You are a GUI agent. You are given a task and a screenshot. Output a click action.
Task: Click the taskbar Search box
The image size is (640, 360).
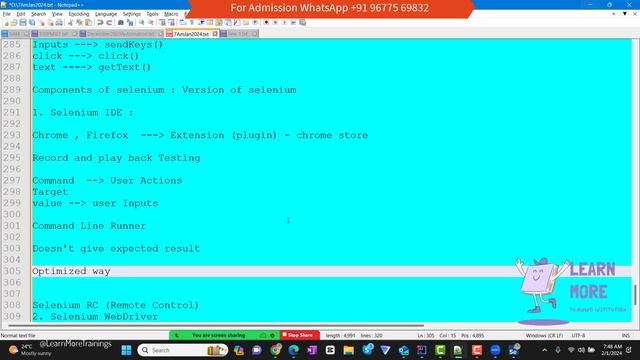pos(183,350)
